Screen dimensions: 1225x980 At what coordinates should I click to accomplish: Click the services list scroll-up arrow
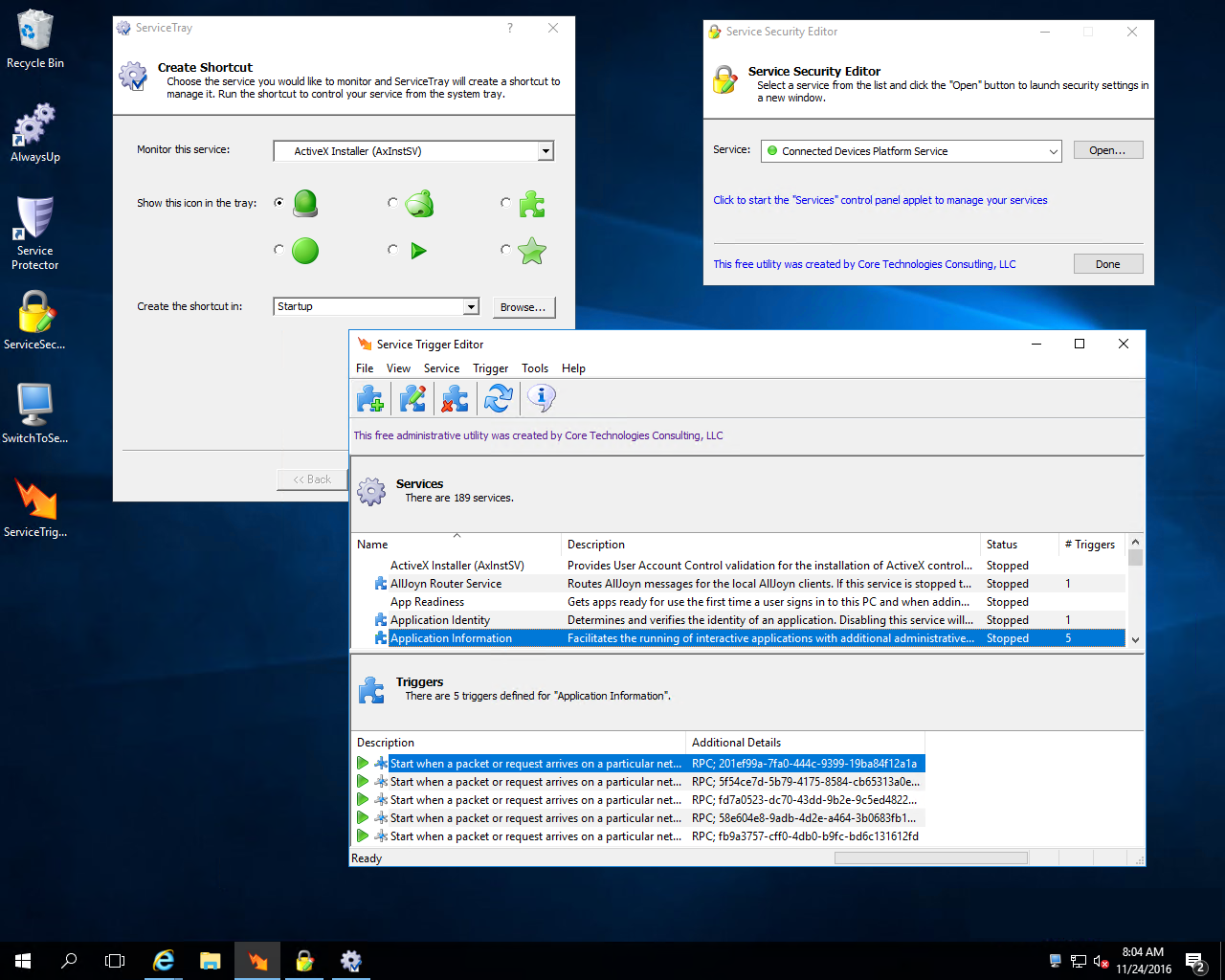tap(1135, 542)
